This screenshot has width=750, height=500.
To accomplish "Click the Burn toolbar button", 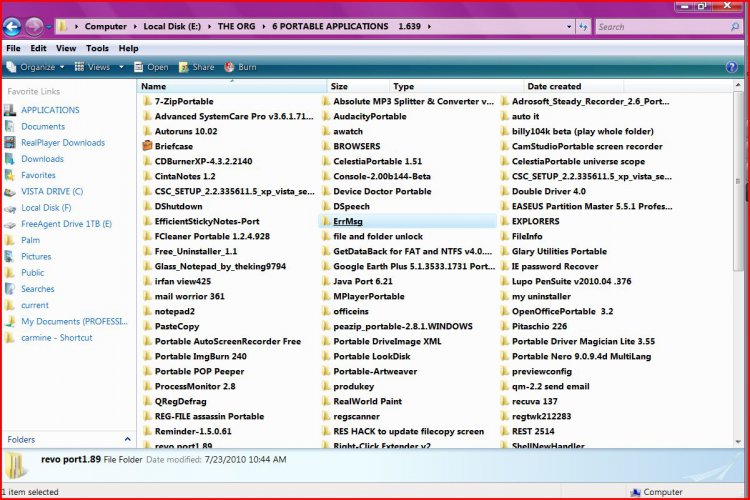I will click(241, 67).
